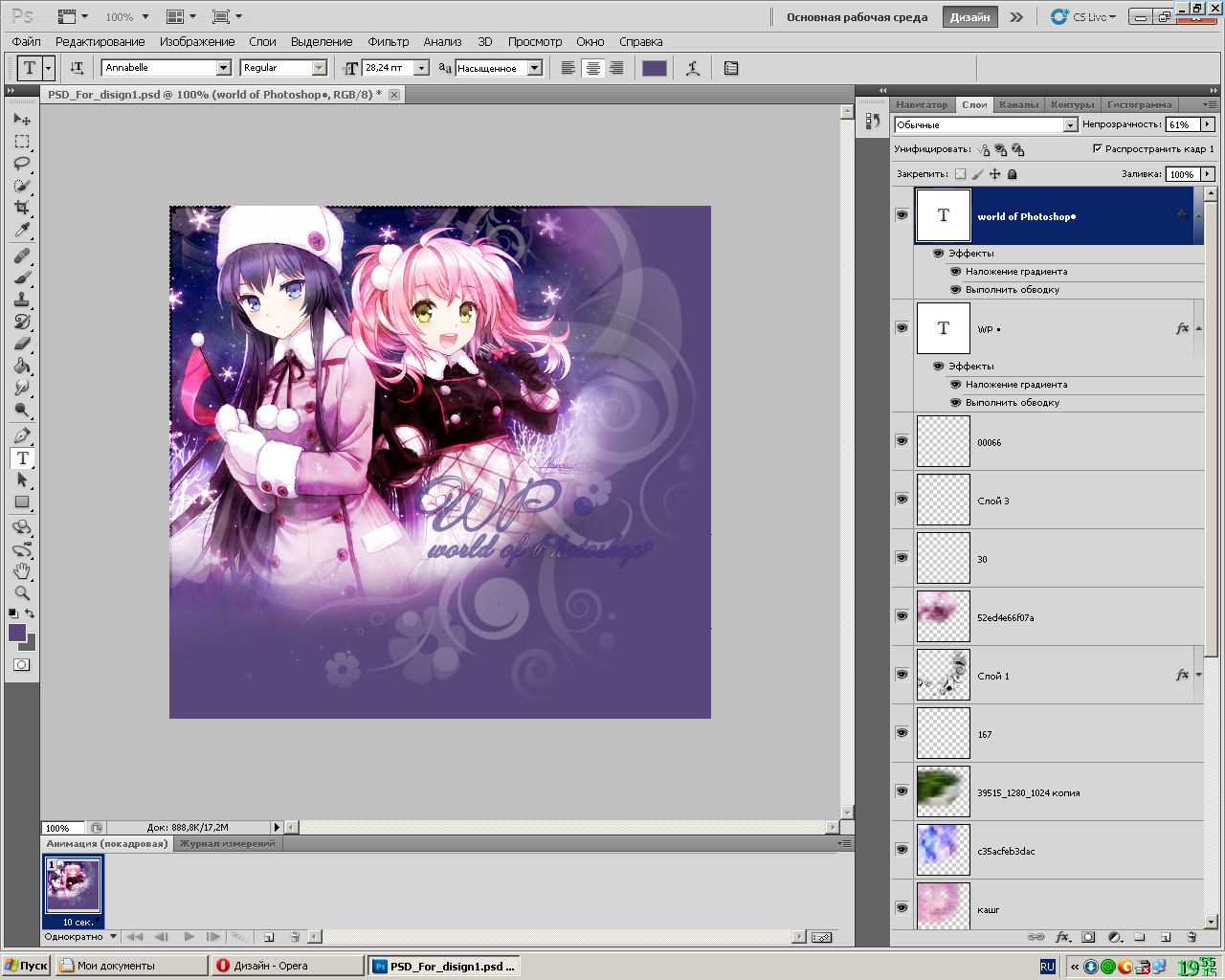This screenshot has height=980, width=1225.
Task: Collapse effects of WP layer
Action: click(x=1198, y=328)
